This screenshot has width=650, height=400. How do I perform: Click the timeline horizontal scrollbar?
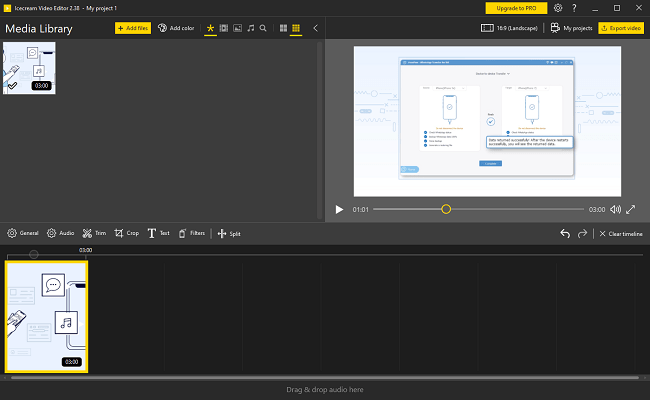(x=325, y=378)
